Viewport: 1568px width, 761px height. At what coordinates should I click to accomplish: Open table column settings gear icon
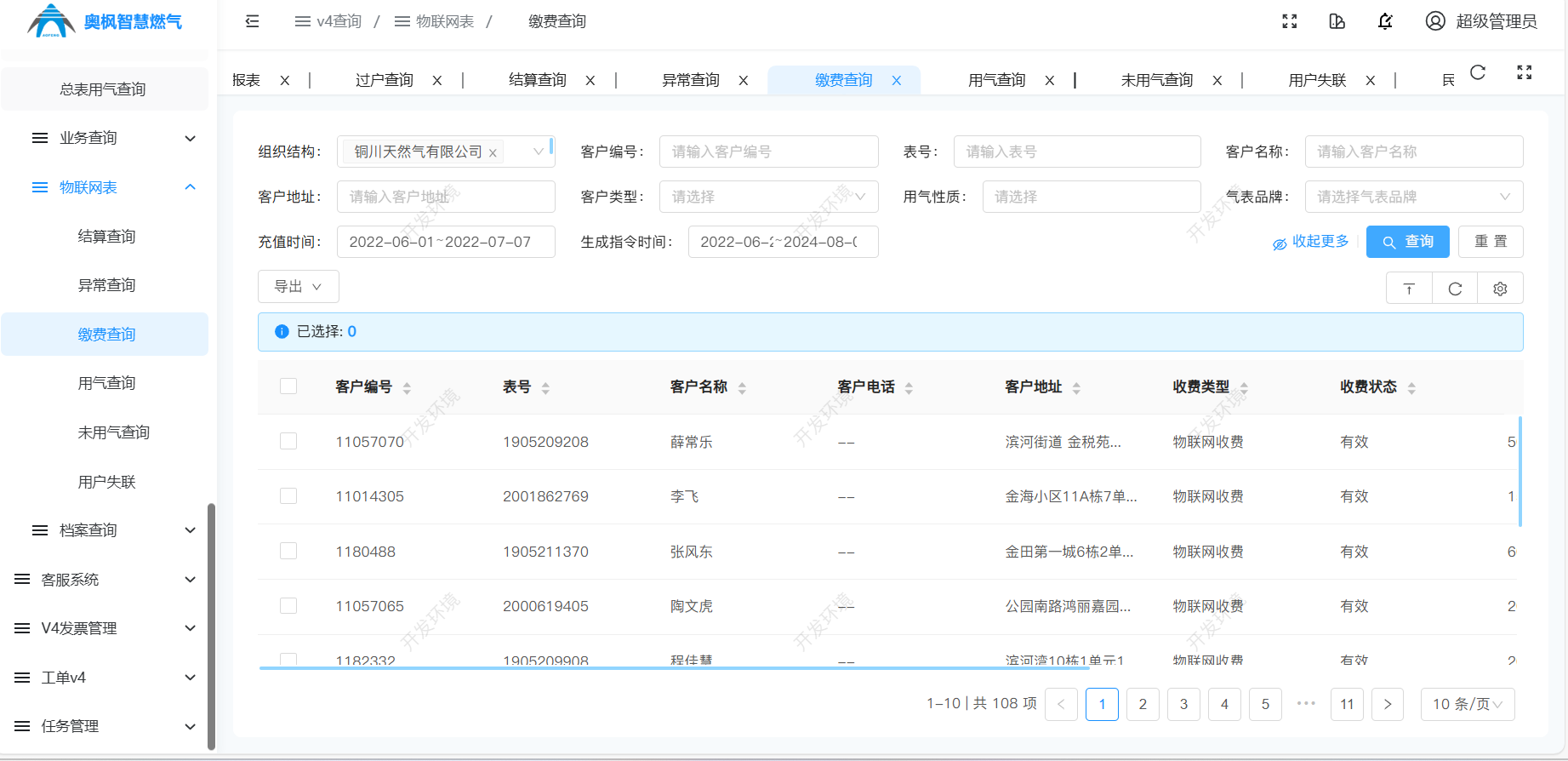point(1500,289)
